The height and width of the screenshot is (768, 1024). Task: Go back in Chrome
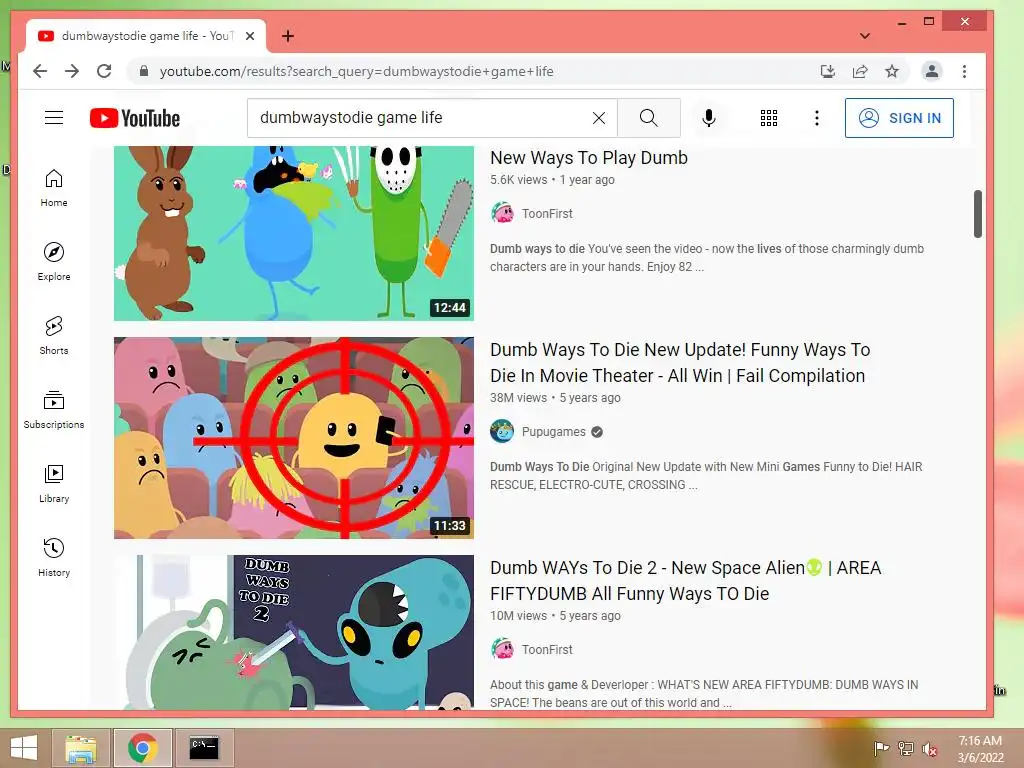click(x=40, y=71)
